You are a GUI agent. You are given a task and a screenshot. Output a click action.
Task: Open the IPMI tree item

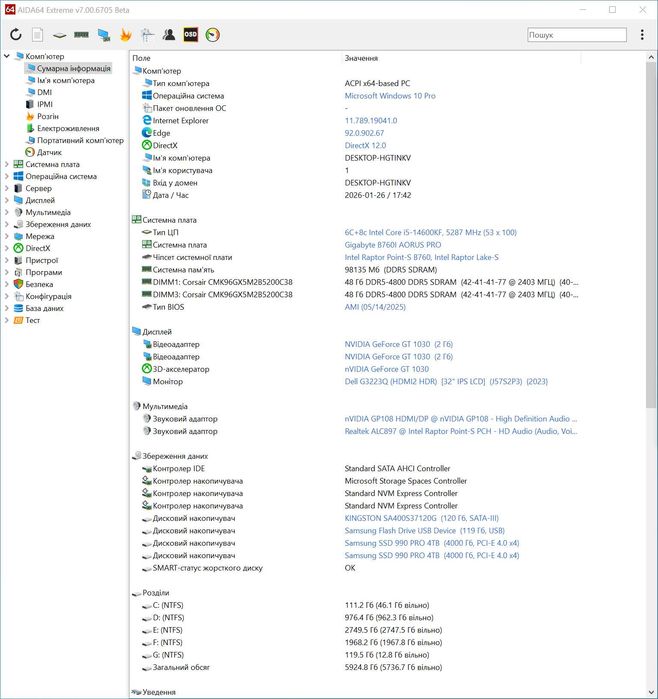(x=39, y=104)
